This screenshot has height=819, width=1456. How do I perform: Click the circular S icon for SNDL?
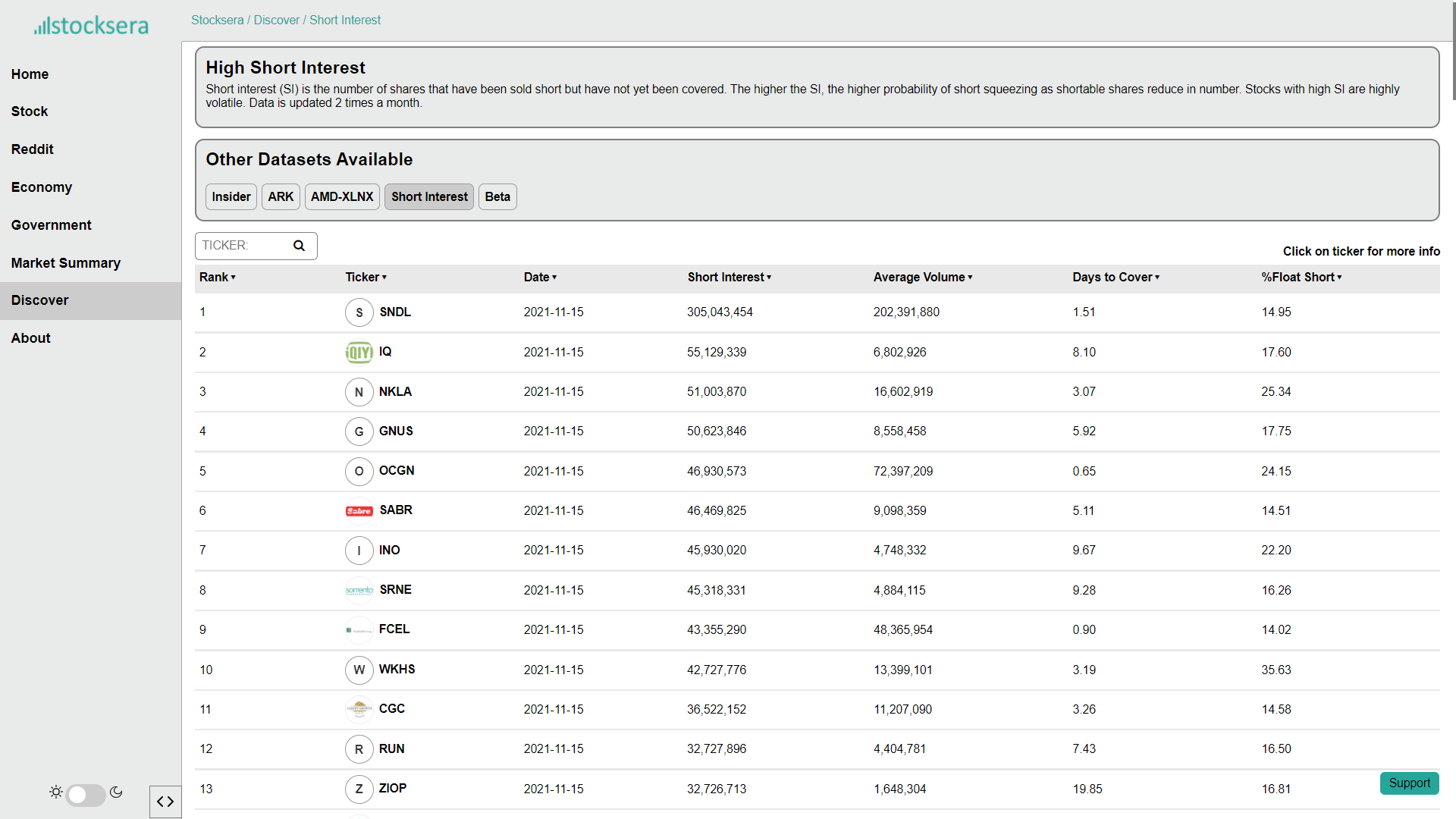tap(359, 312)
